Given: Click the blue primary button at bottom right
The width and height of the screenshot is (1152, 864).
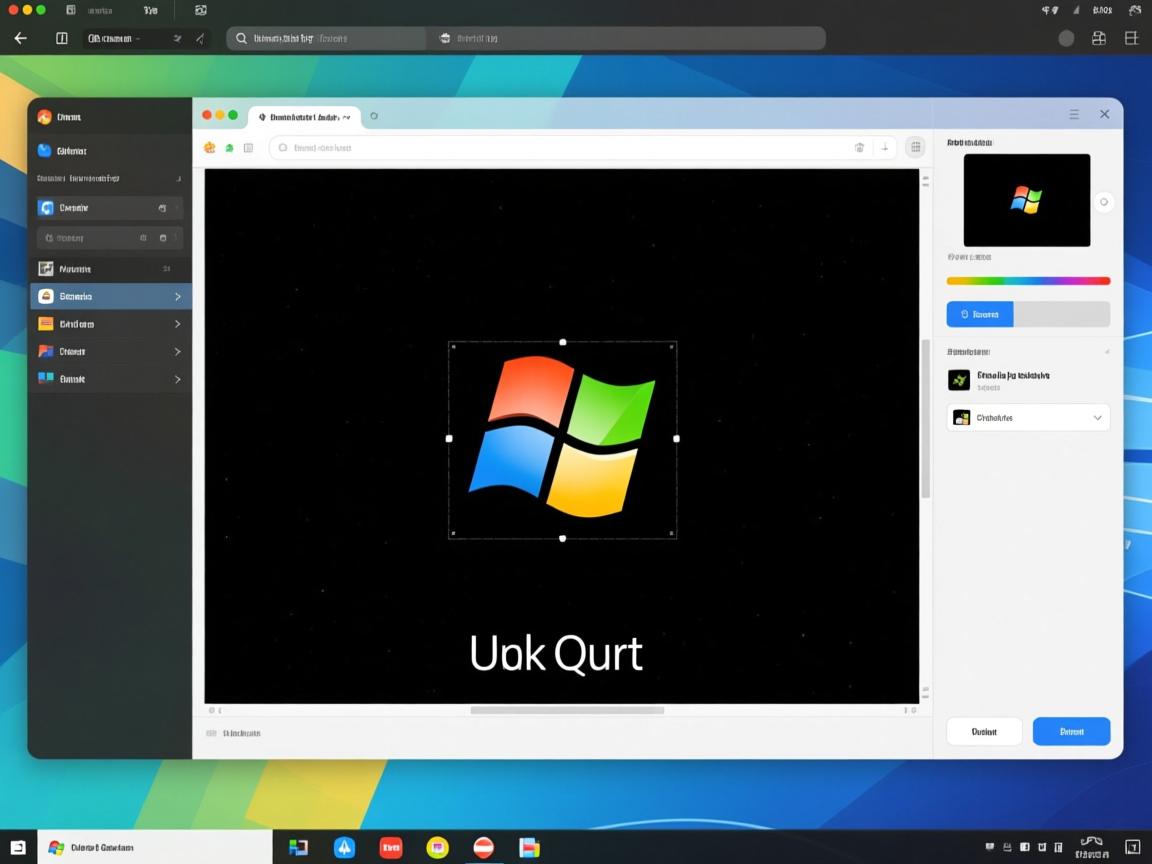Looking at the screenshot, I should [x=1071, y=731].
